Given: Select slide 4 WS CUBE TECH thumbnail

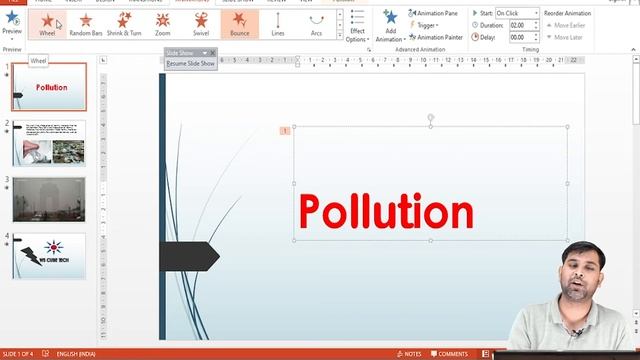Looking at the screenshot, I should [x=49, y=256].
